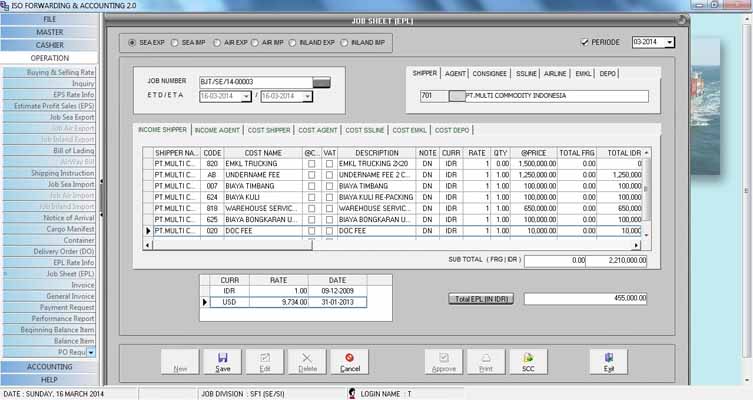Click the Print icon button

486,361
